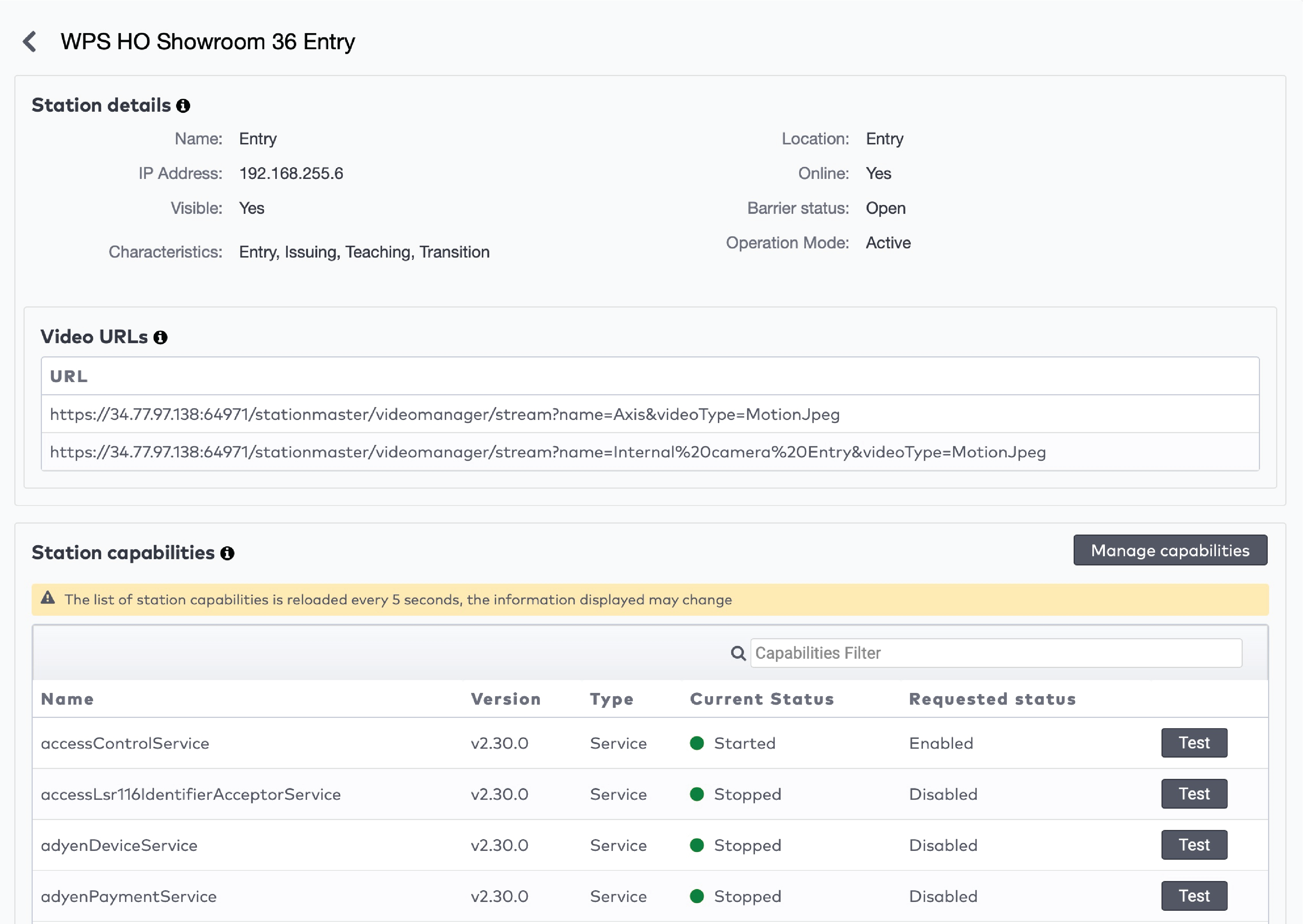This screenshot has width=1303, height=924.
Task: Test the adyenPaymentService capability
Action: (1194, 896)
